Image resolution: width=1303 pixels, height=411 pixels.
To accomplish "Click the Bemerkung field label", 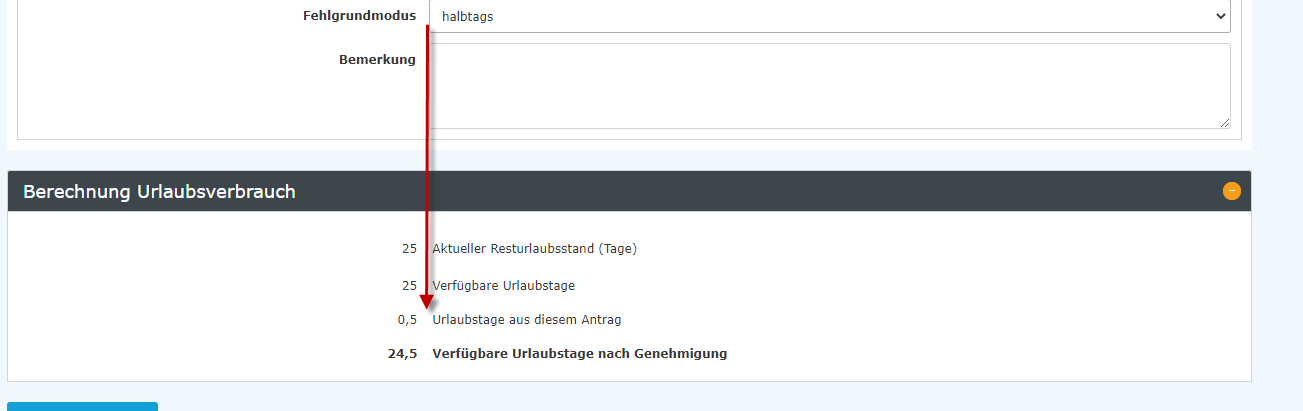I will click(x=377, y=60).
